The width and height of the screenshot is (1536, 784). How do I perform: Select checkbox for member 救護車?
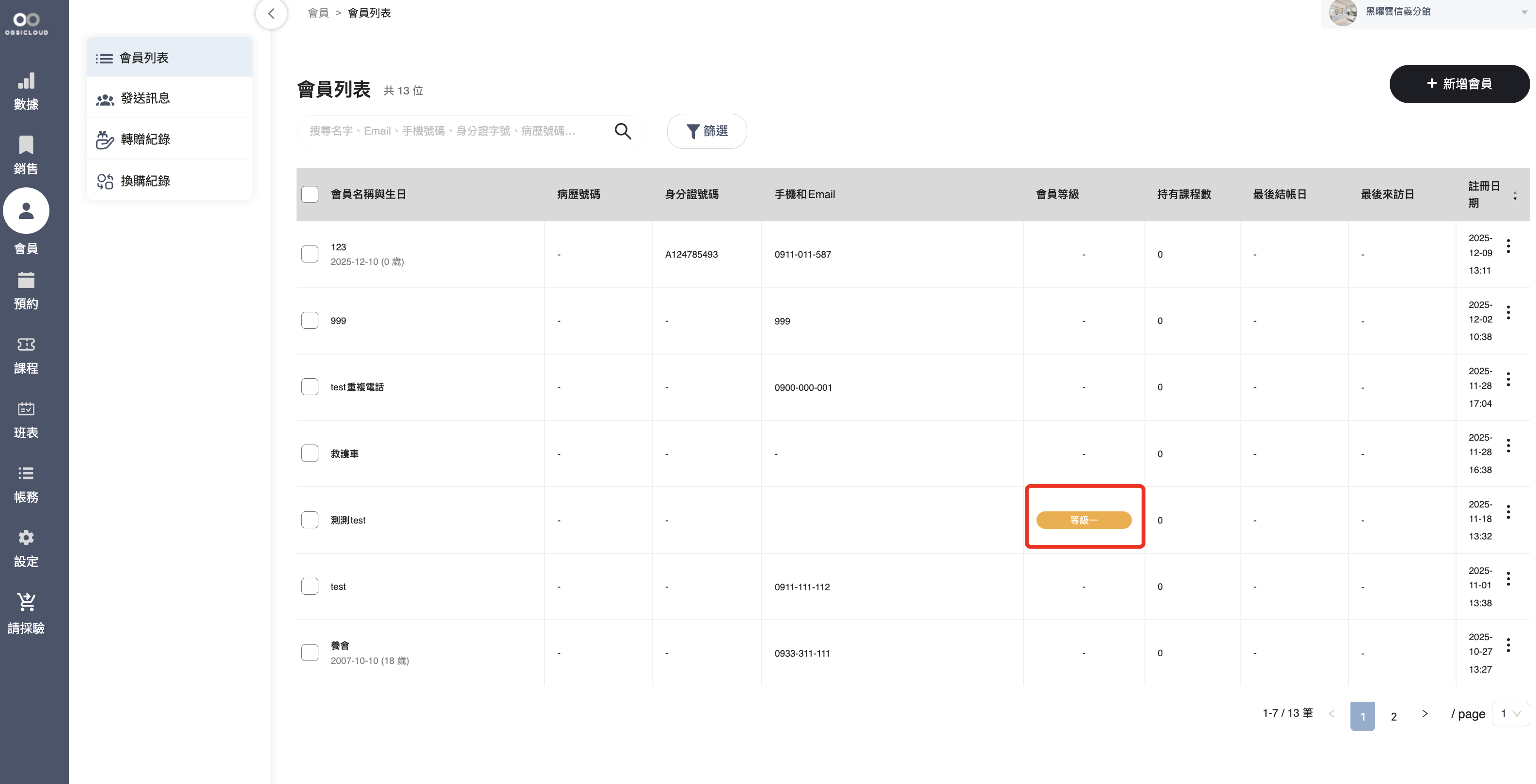tap(310, 453)
